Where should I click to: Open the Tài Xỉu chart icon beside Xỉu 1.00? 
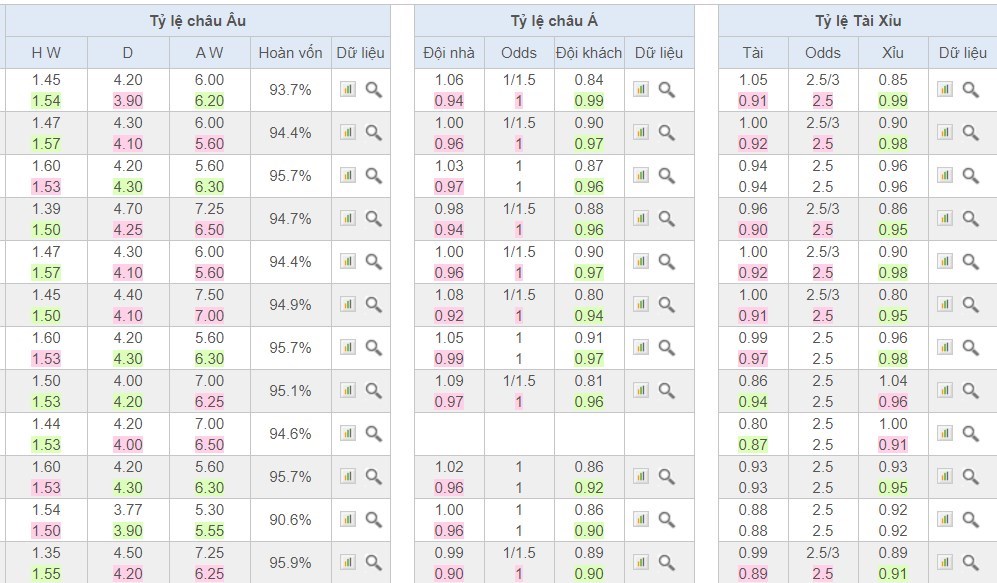click(x=944, y=434)
